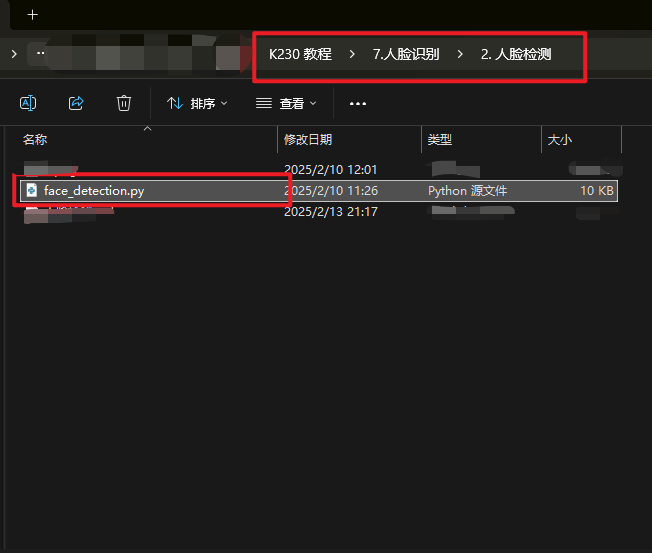Click the Rename icon in toolbar
Screen dimensions: 652x553
(29, 103)
